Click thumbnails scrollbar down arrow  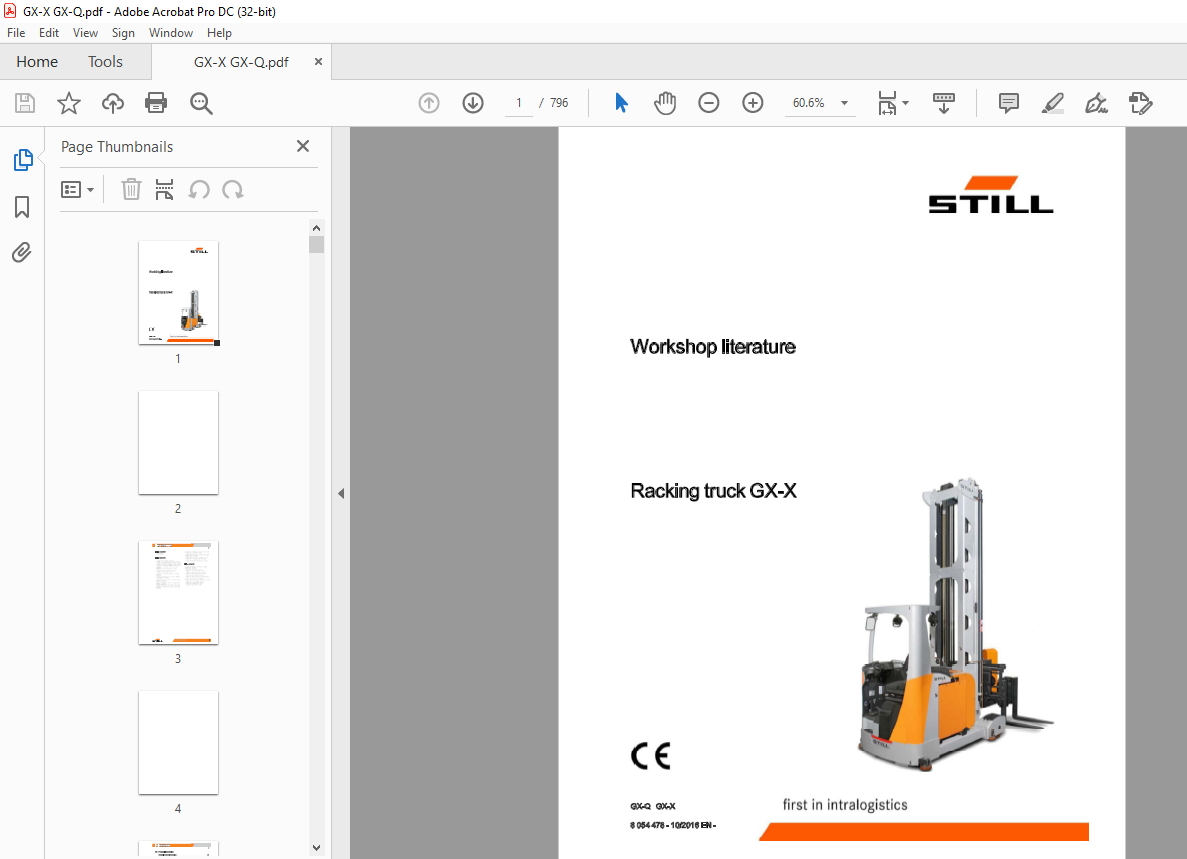[x=316, y=848]
